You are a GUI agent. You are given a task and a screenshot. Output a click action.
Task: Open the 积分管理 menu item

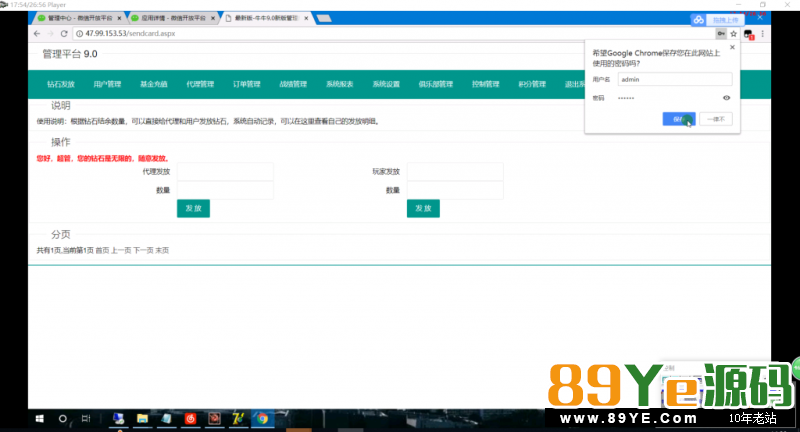(532, 84)
